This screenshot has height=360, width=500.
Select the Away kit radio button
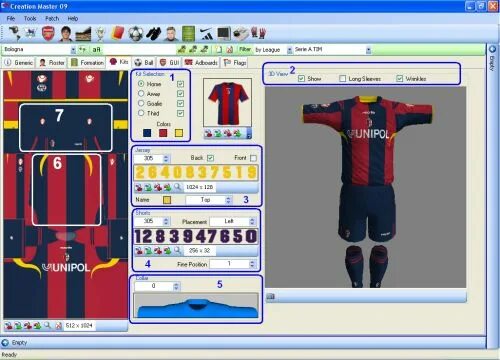click(141, 94)
